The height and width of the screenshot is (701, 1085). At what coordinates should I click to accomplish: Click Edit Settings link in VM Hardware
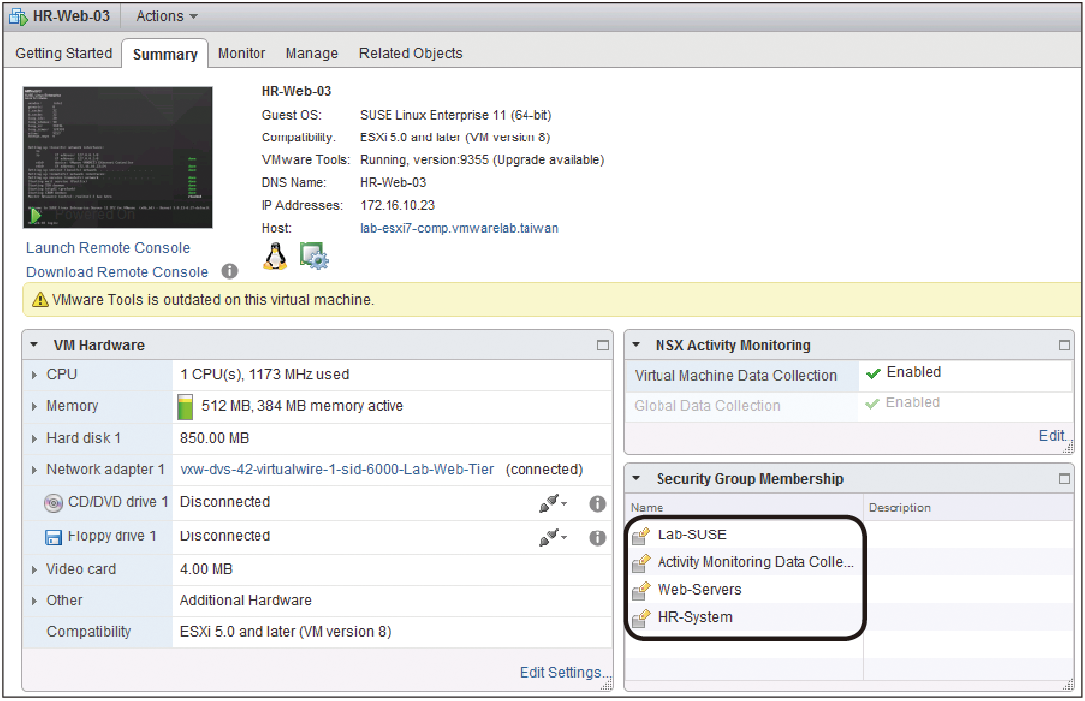(x=565, y=673)
